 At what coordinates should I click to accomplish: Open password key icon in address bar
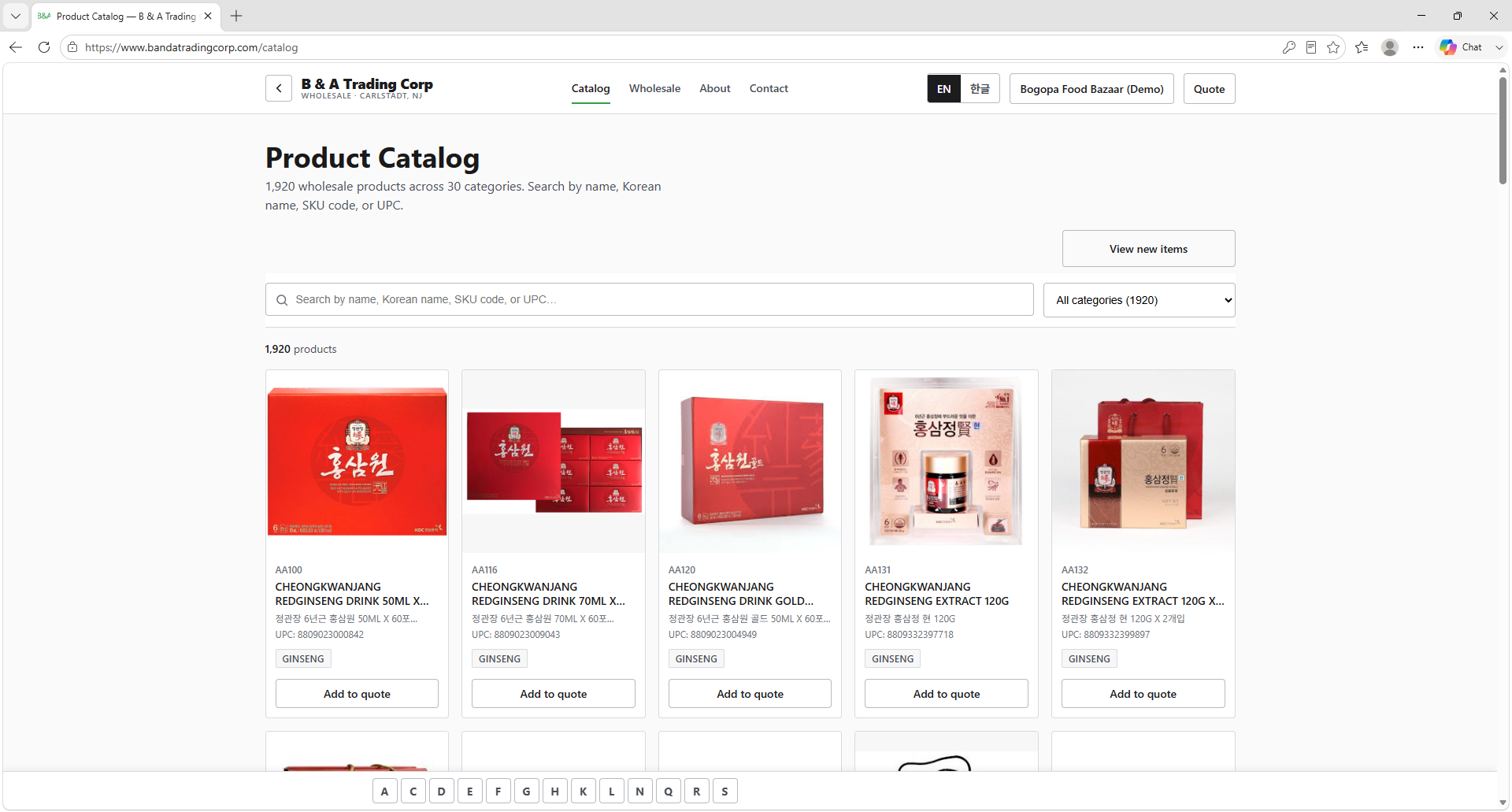[x=1288, y=47]
